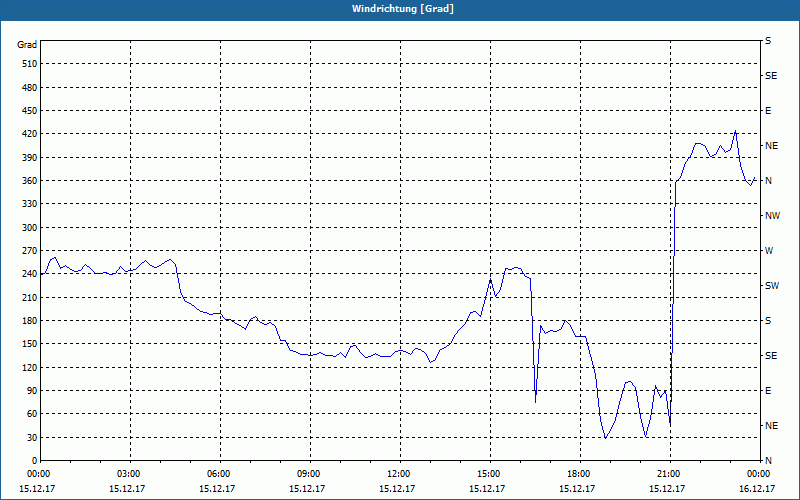Click the 15:00 time label
The width and height of the screenshot is (800, 500).
pyautogui.click(x=488, y=474)
